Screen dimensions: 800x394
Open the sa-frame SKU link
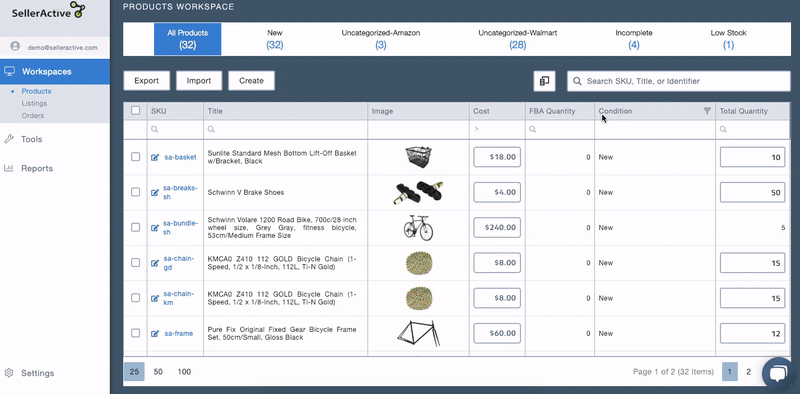178,333
